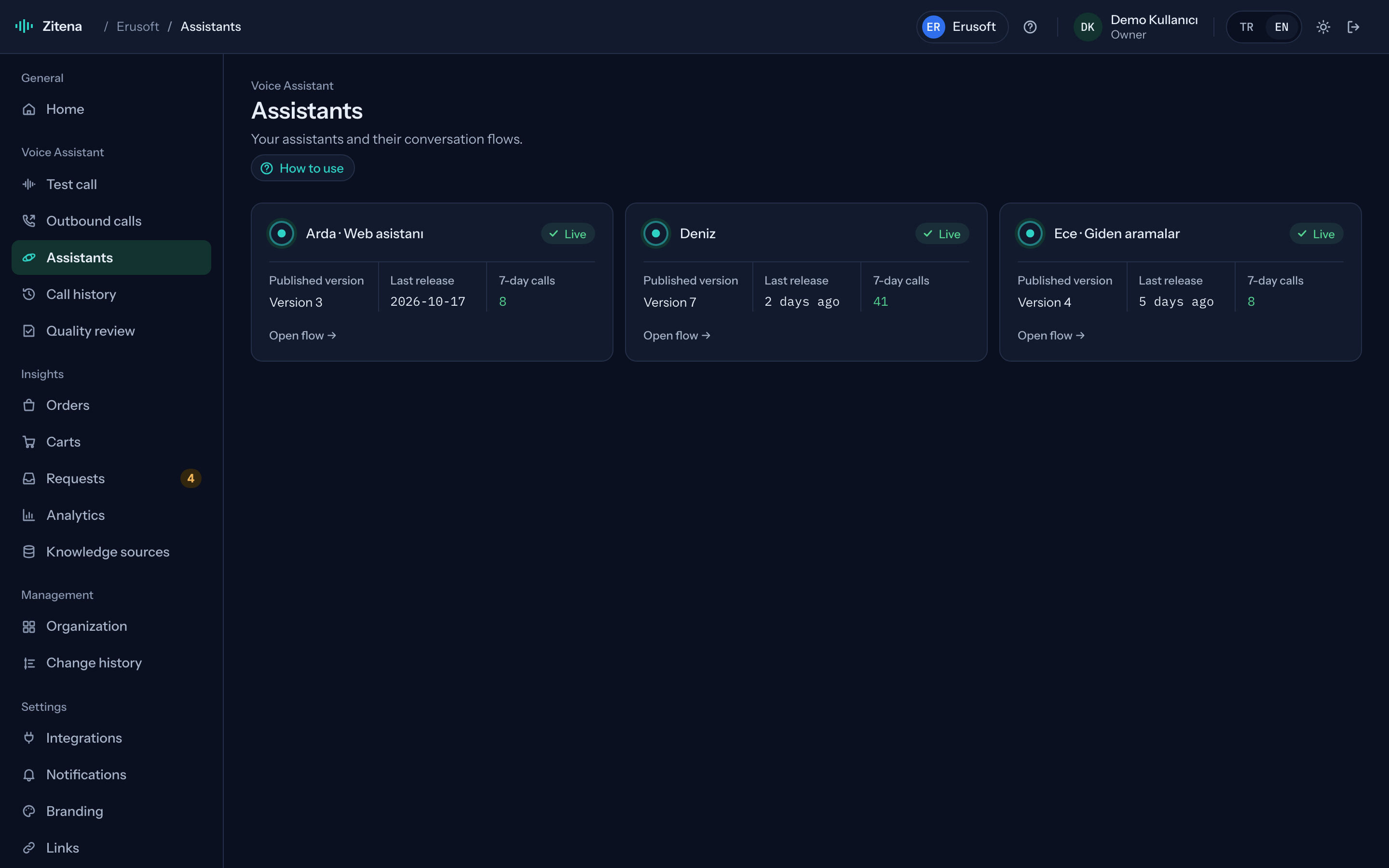Click the How to use button

click(x=302, y=168)
